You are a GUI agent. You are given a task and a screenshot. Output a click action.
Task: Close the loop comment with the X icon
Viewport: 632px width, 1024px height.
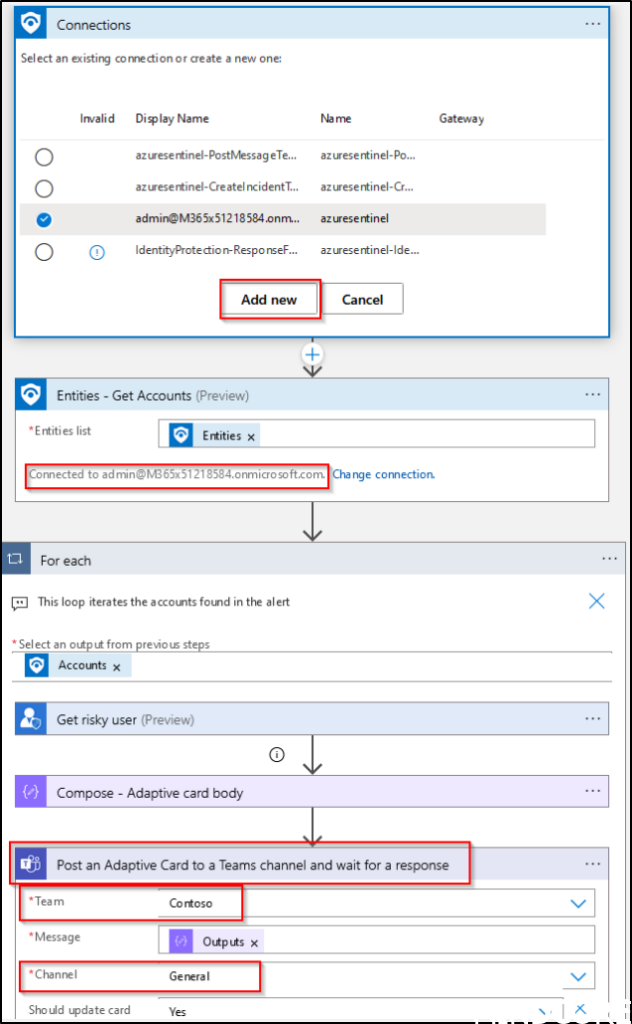(596, 601)
